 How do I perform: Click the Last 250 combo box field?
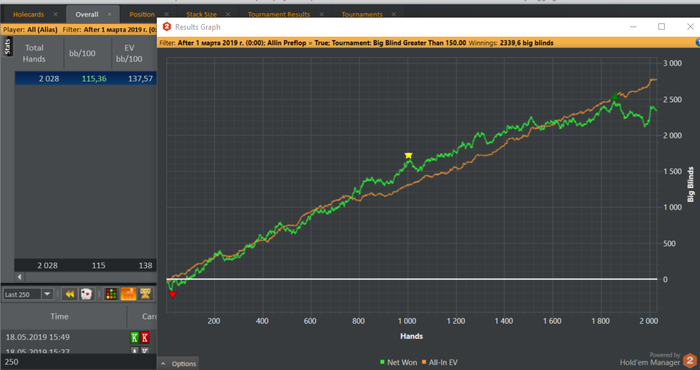tap(28, 294)
